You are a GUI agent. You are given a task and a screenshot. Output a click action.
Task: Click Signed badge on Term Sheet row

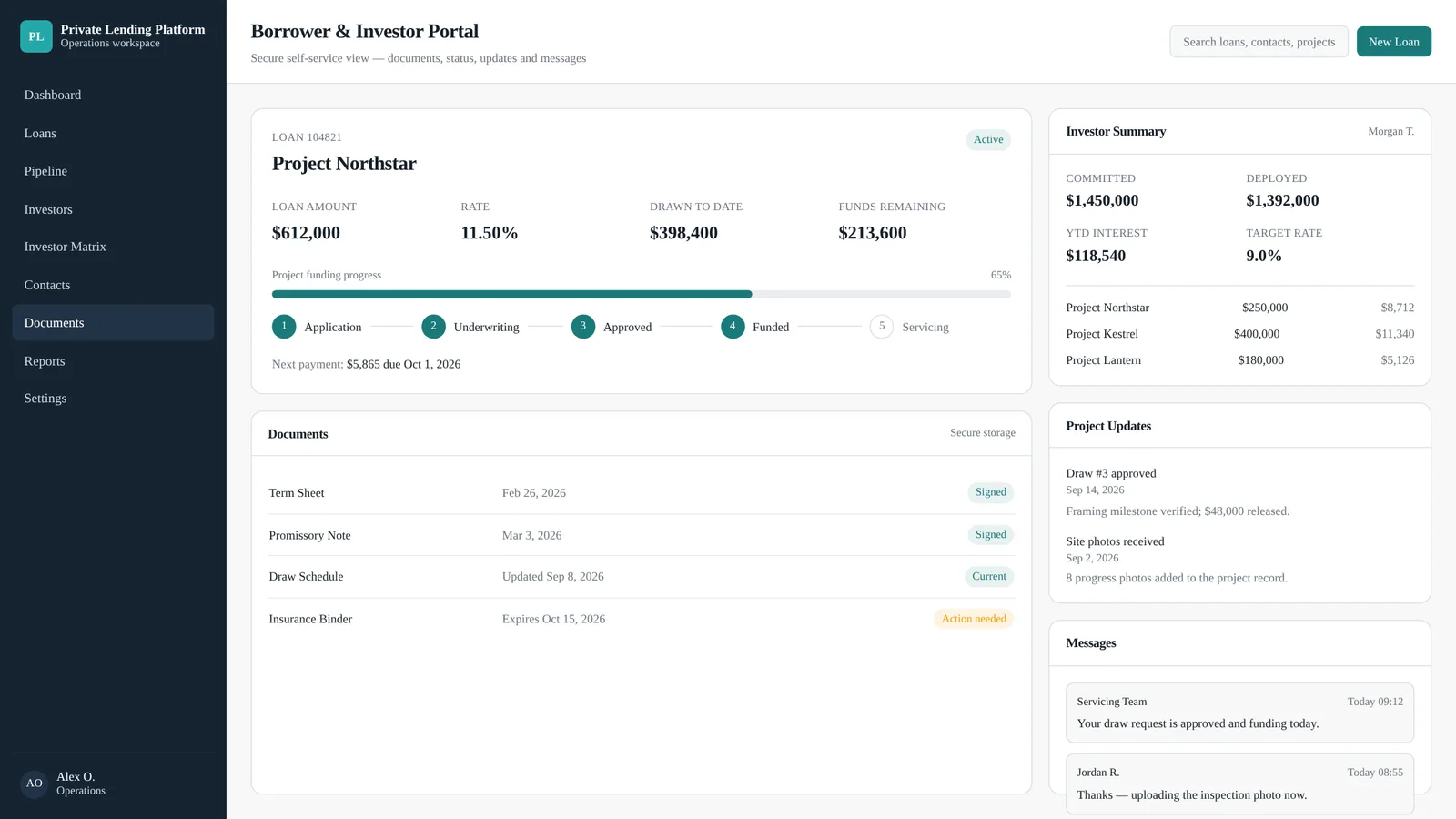[990, 492]
